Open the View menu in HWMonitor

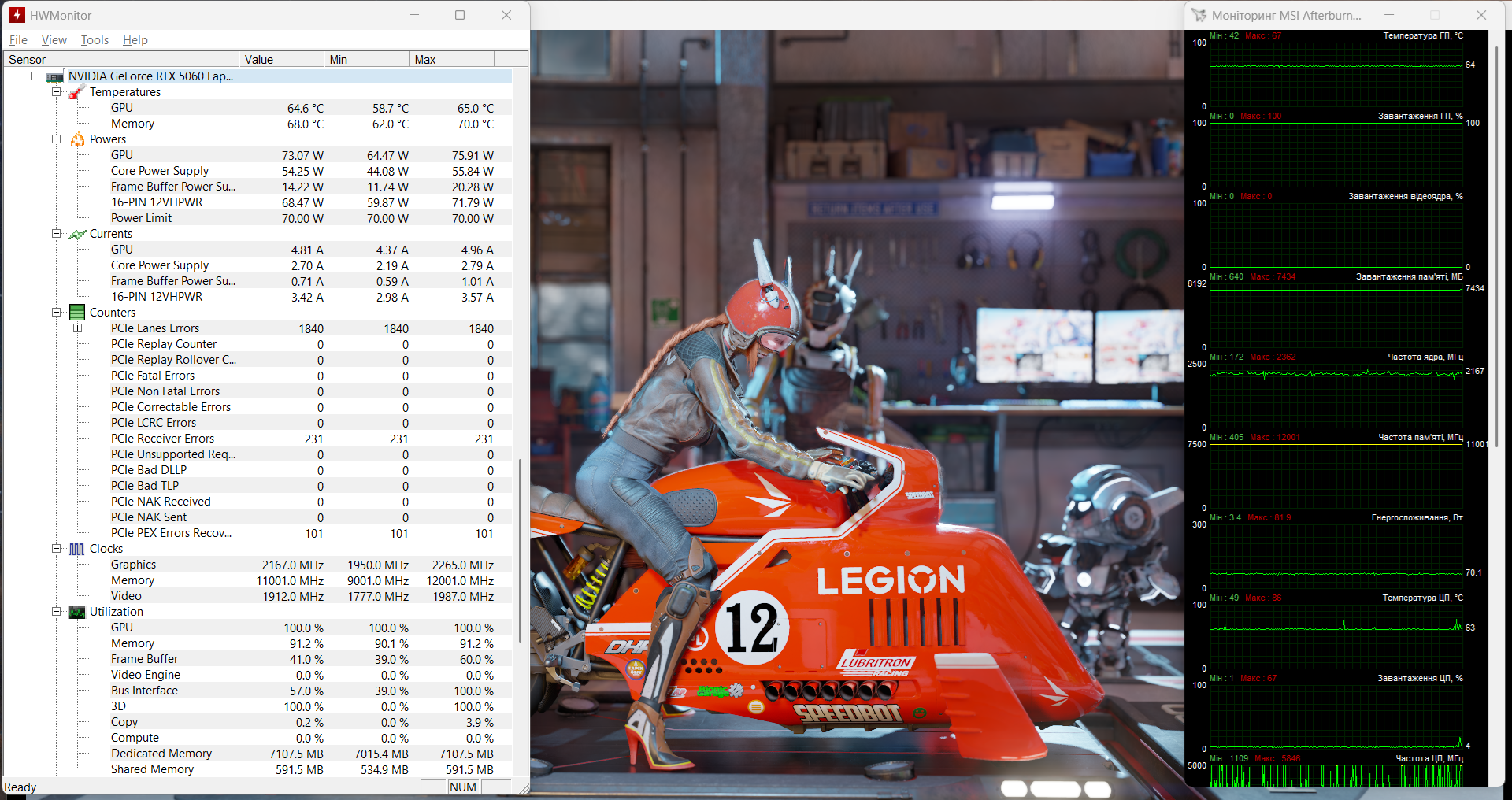click(54, 40)
